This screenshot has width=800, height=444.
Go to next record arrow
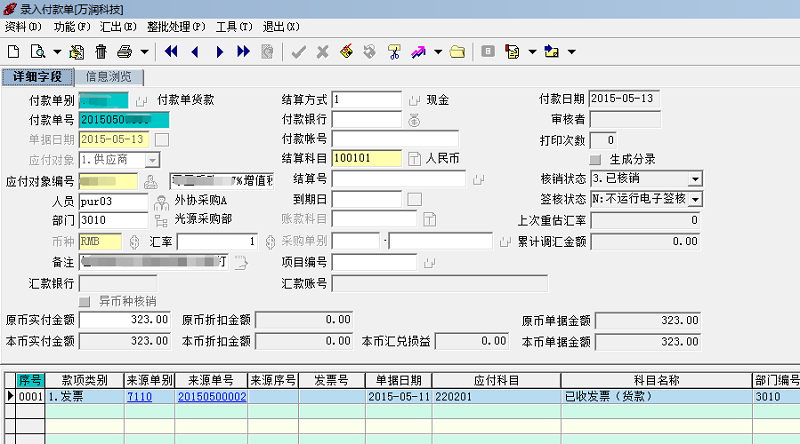pyautogui.click(x=219, y=52)
